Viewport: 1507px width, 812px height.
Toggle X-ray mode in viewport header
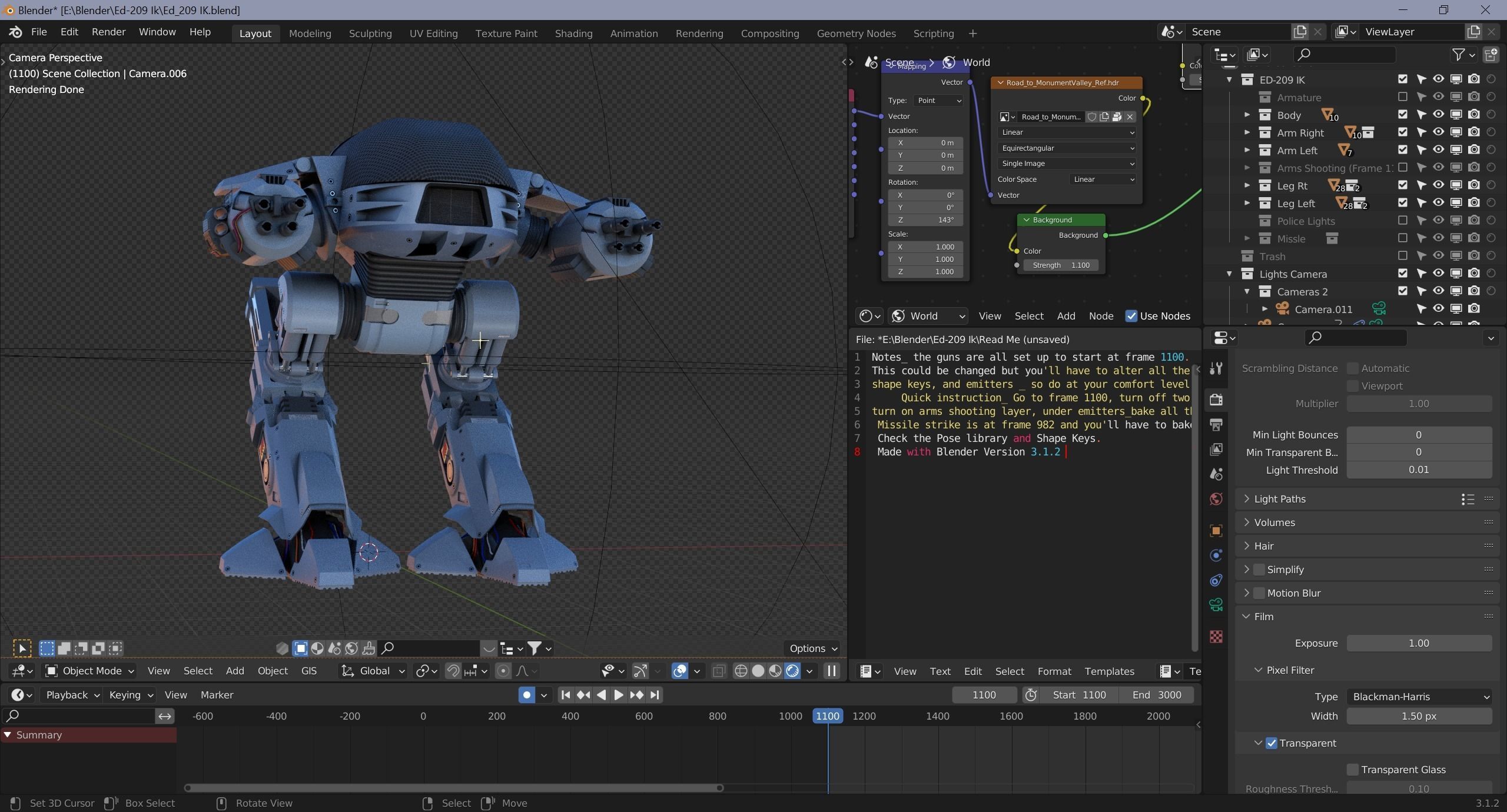719,671
